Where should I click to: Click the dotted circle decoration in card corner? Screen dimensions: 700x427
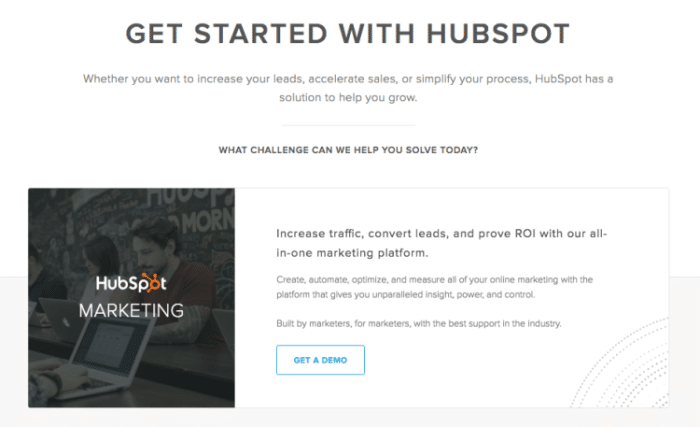point(621,363)
